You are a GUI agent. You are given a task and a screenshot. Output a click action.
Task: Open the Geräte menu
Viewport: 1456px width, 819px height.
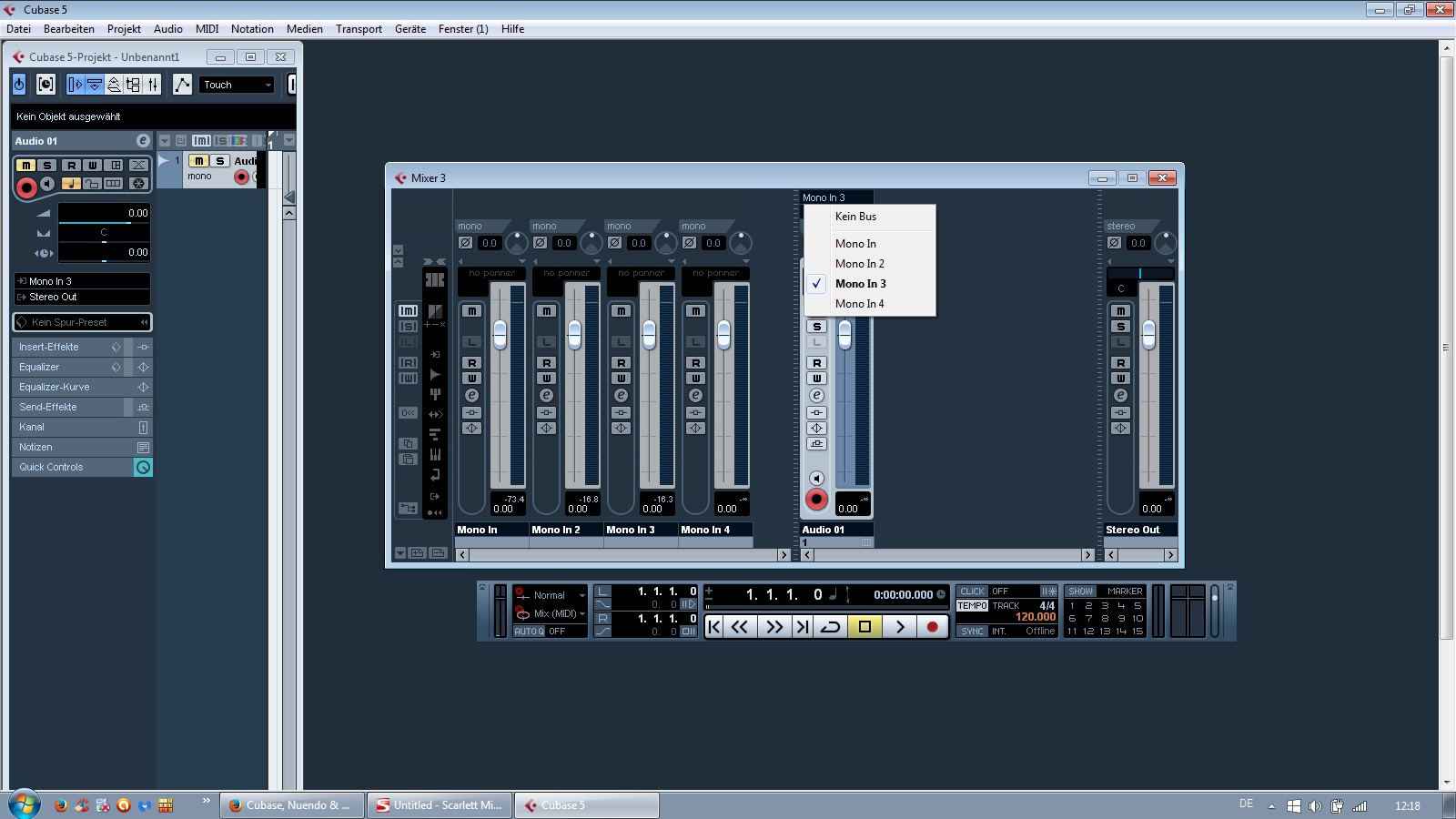[410, 29]
